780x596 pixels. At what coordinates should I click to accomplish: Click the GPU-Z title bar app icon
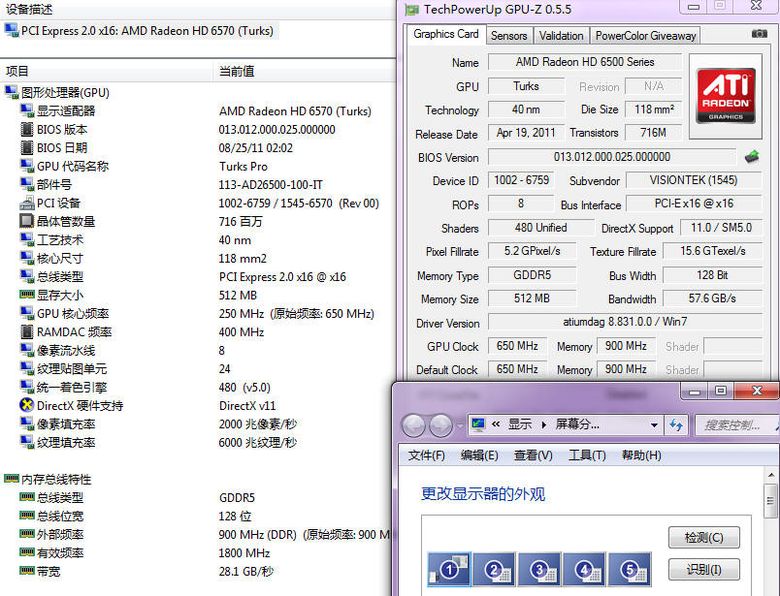click(x=412, y=9)
